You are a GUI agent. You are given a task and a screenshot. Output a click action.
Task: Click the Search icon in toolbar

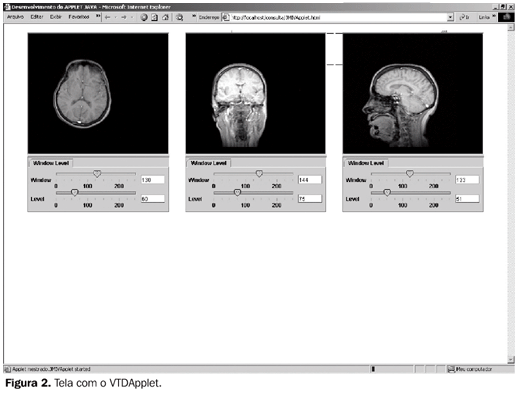179,17
